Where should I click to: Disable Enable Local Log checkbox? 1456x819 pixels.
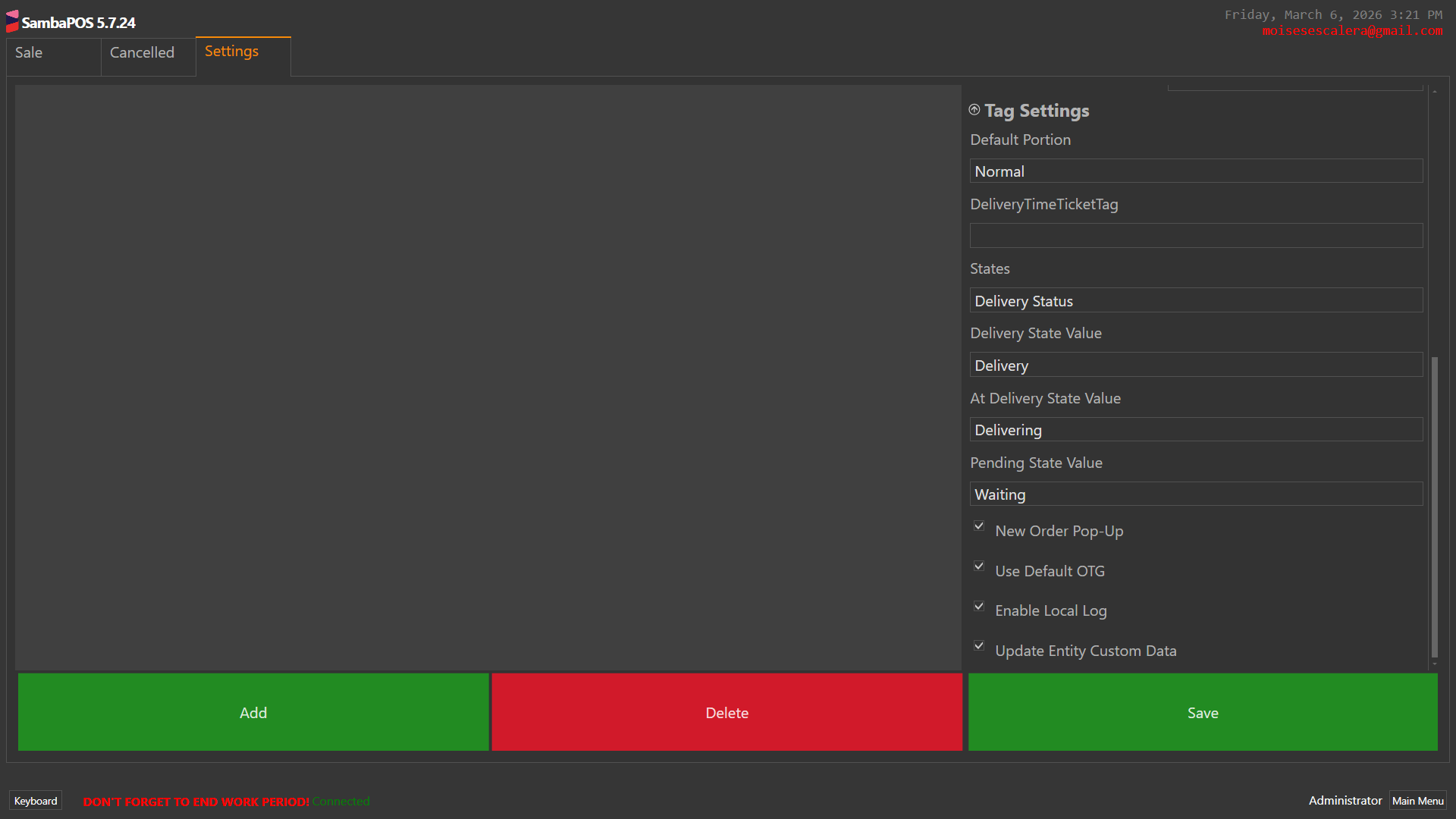pos(979,607)
